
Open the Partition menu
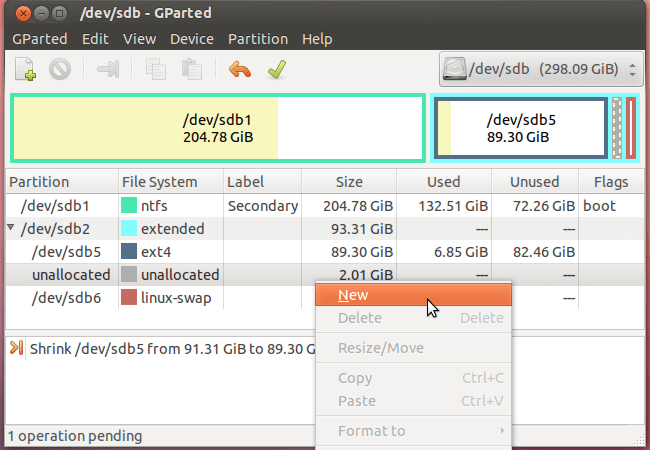(x=257, y=39)
